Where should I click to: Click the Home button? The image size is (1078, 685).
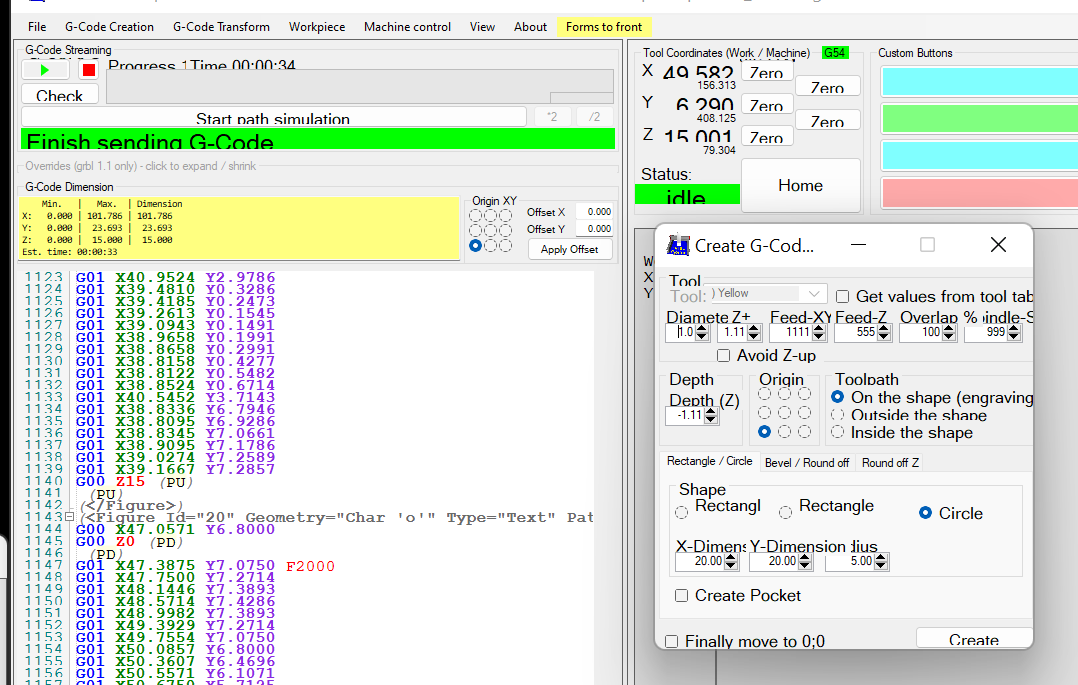click(x=800, y=186)
